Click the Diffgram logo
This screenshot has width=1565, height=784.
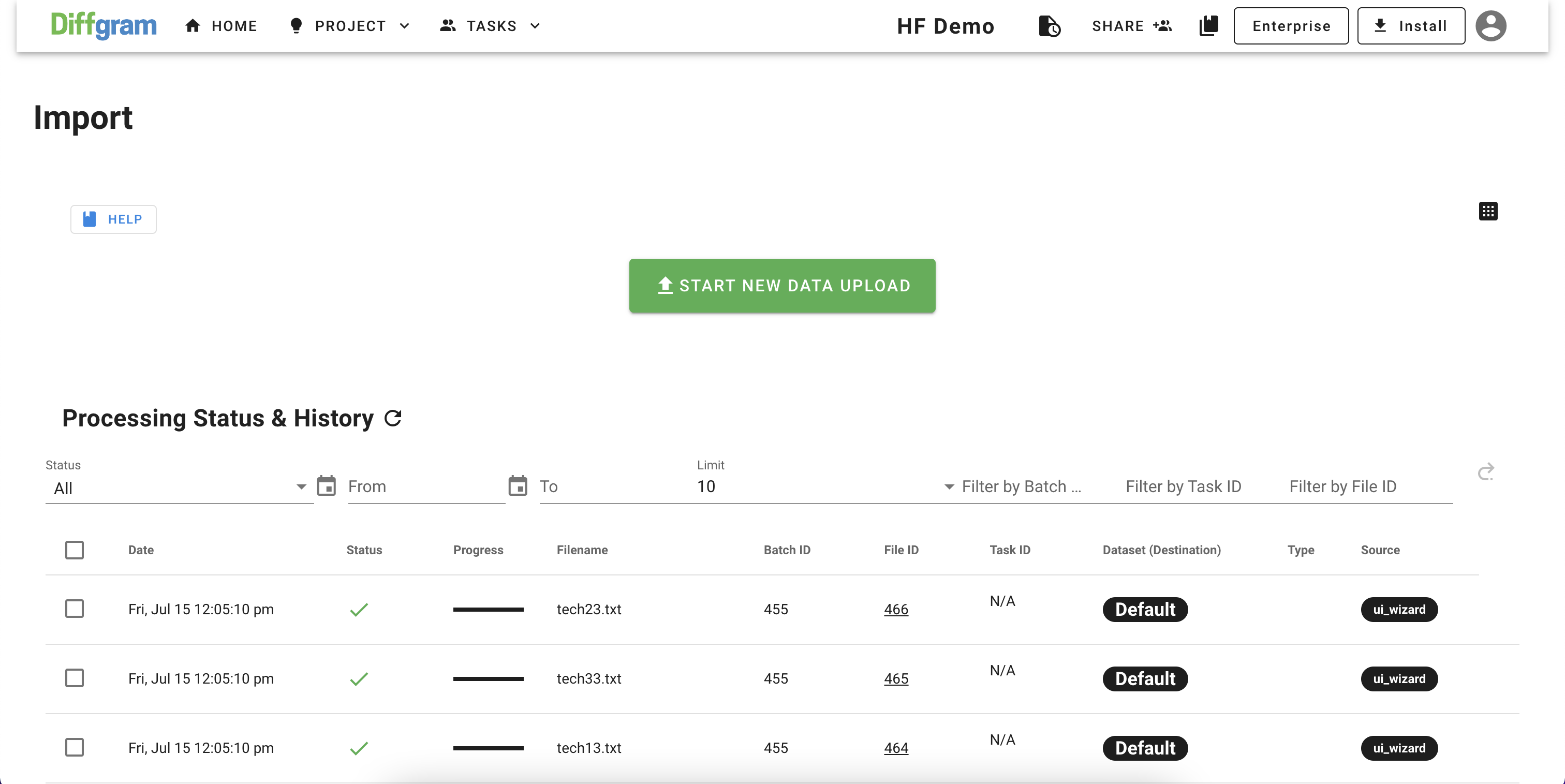(x=104, y=25)
